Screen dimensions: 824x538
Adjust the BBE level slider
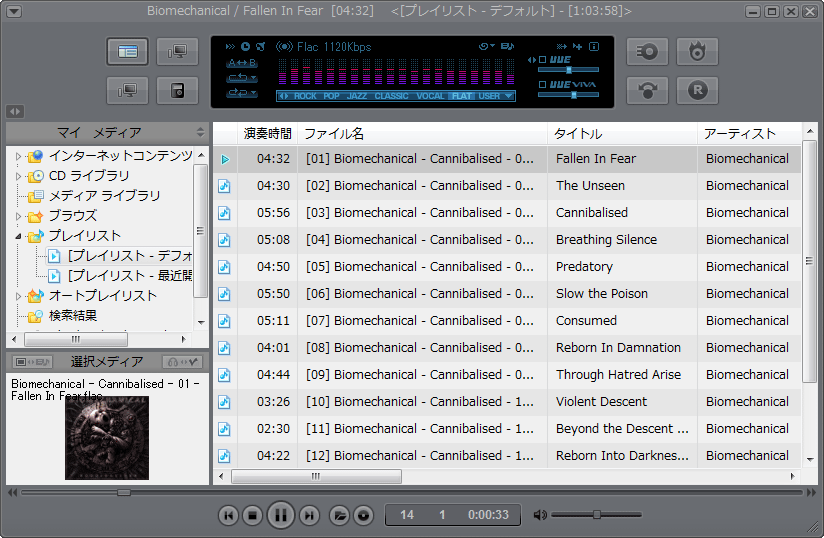point(569,69)
